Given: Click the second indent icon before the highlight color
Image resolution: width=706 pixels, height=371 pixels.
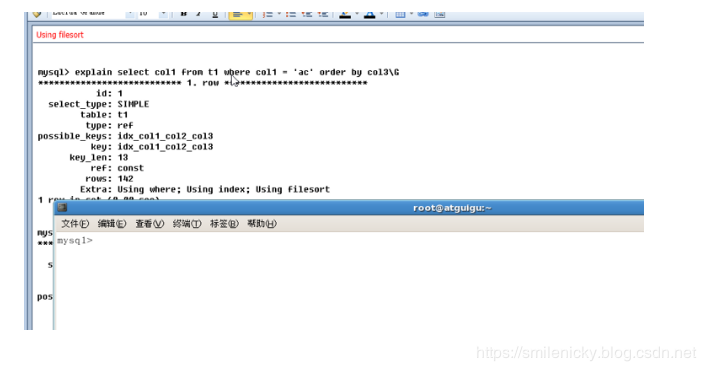Looking at the screenshot, I should 322,14.
